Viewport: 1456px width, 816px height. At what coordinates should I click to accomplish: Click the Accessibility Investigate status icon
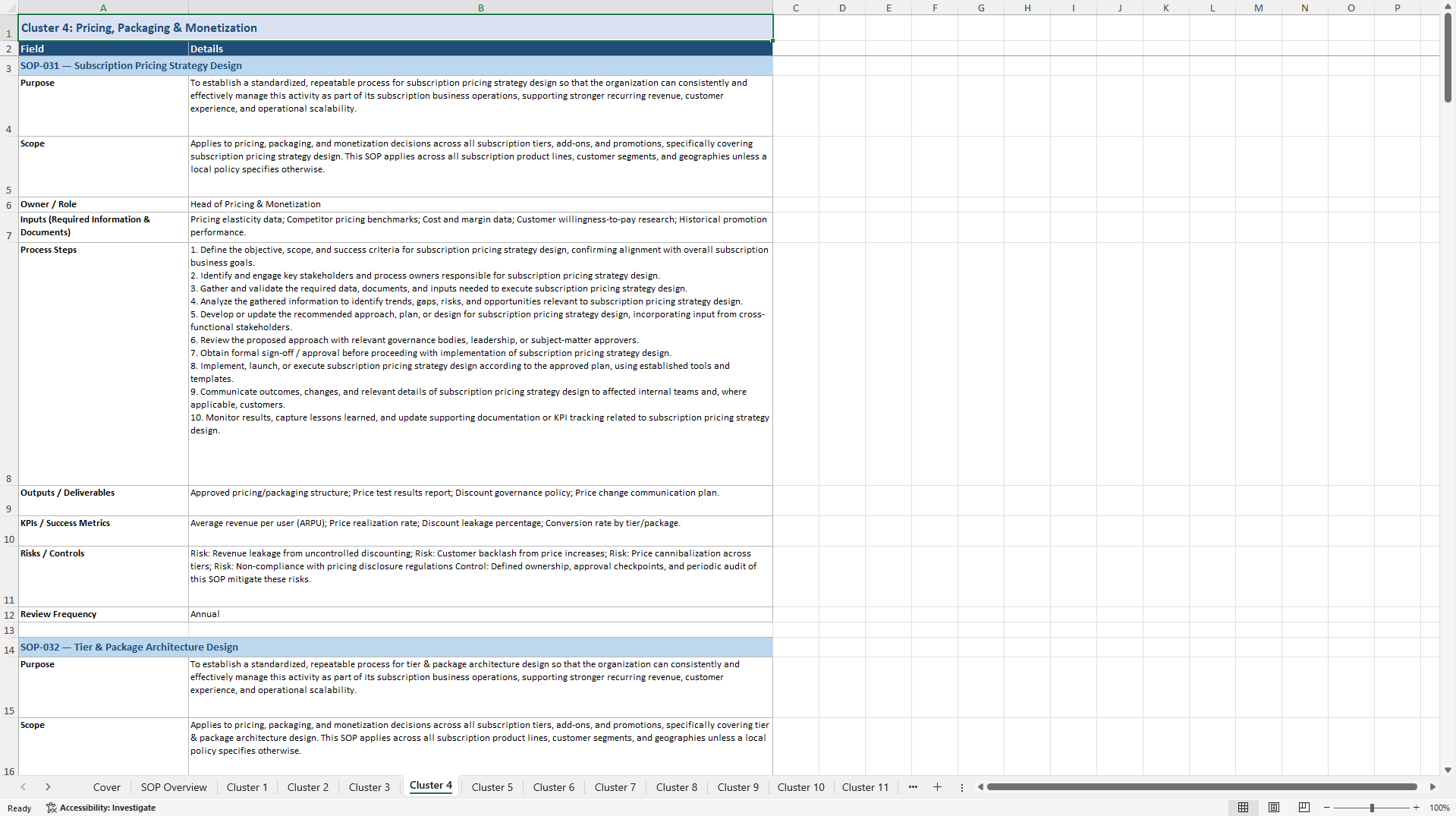point(52,808)
